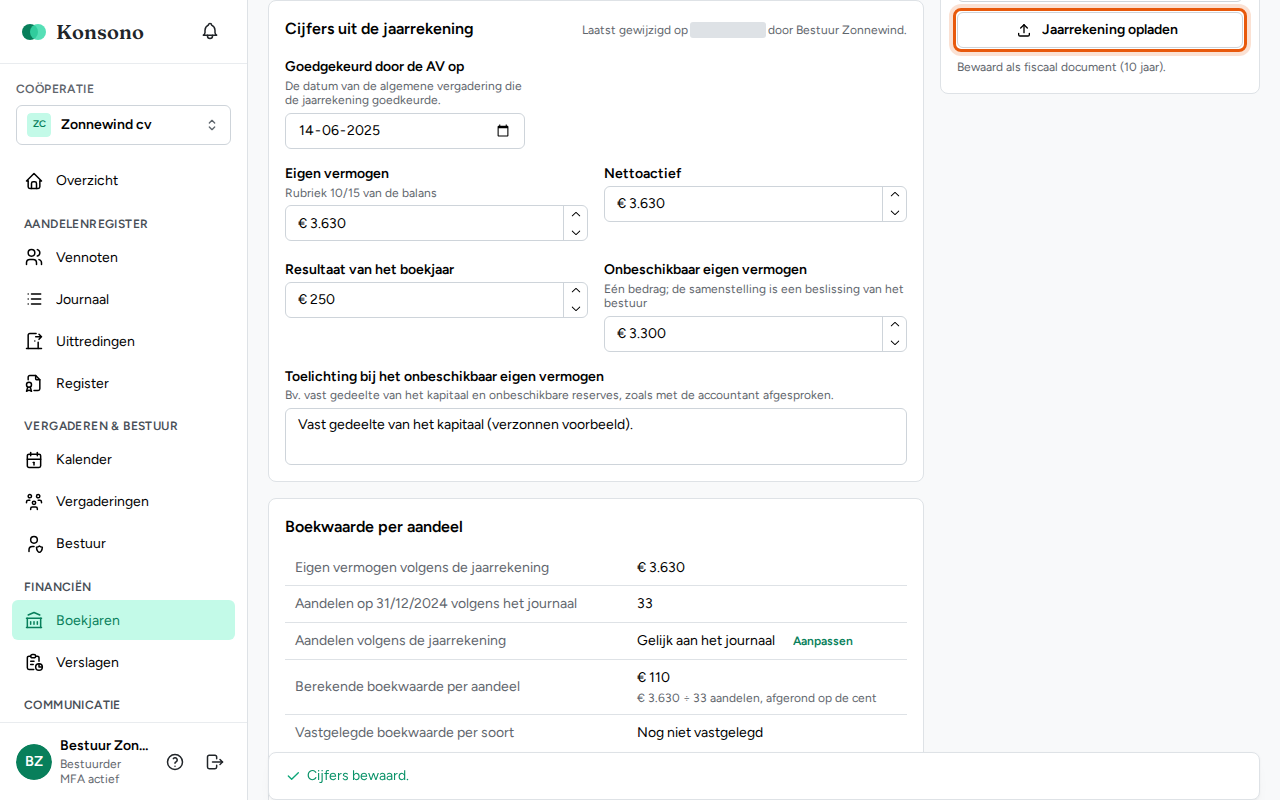Open the Zonnewind cv cooperative selector
The width and height of the screenshot is (1280, 800).
coord(123,125)
